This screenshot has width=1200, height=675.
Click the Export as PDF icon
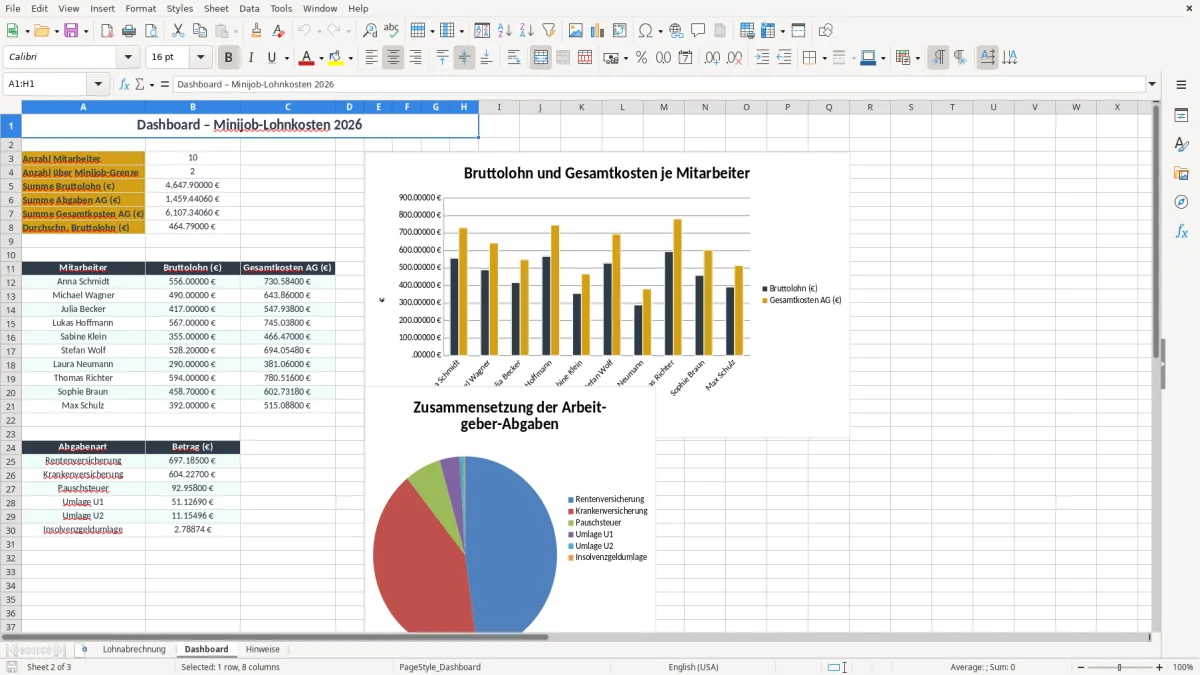[107, 31]
